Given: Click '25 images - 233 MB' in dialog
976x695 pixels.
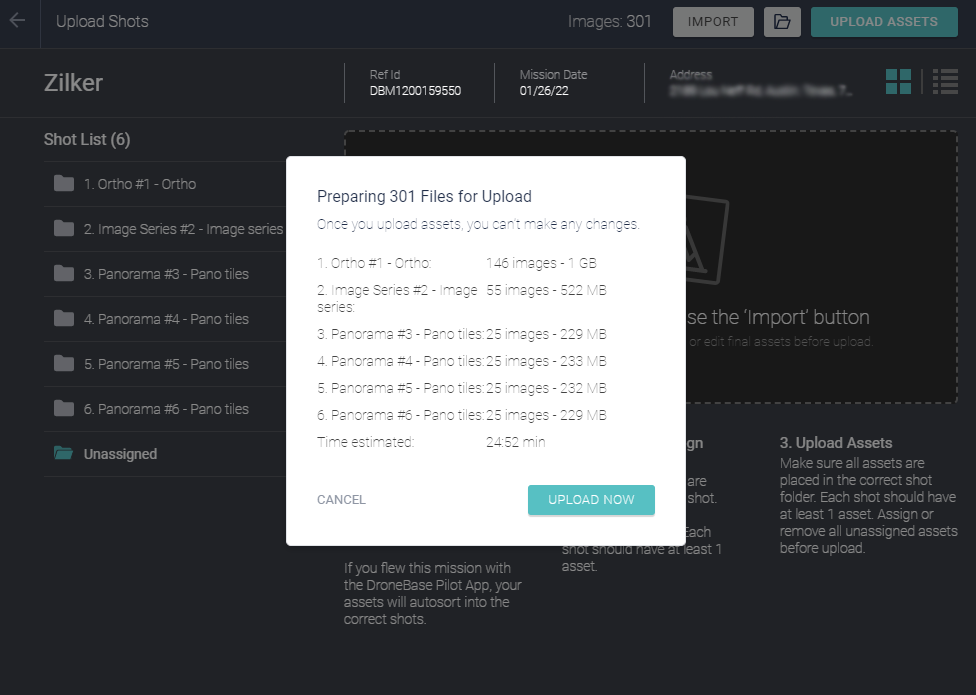Looking at the screenshot, I should (546, 361).
